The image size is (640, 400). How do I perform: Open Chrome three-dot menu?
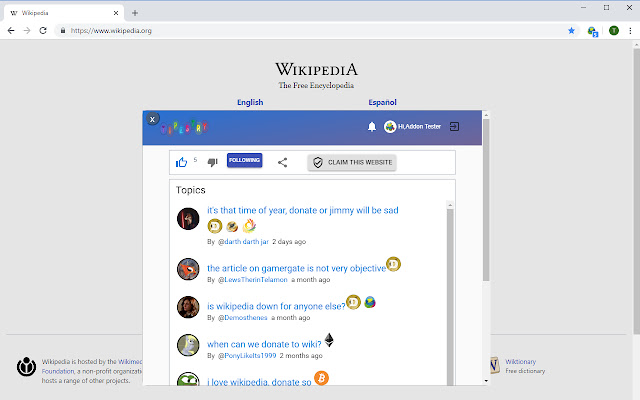point(631,31)
